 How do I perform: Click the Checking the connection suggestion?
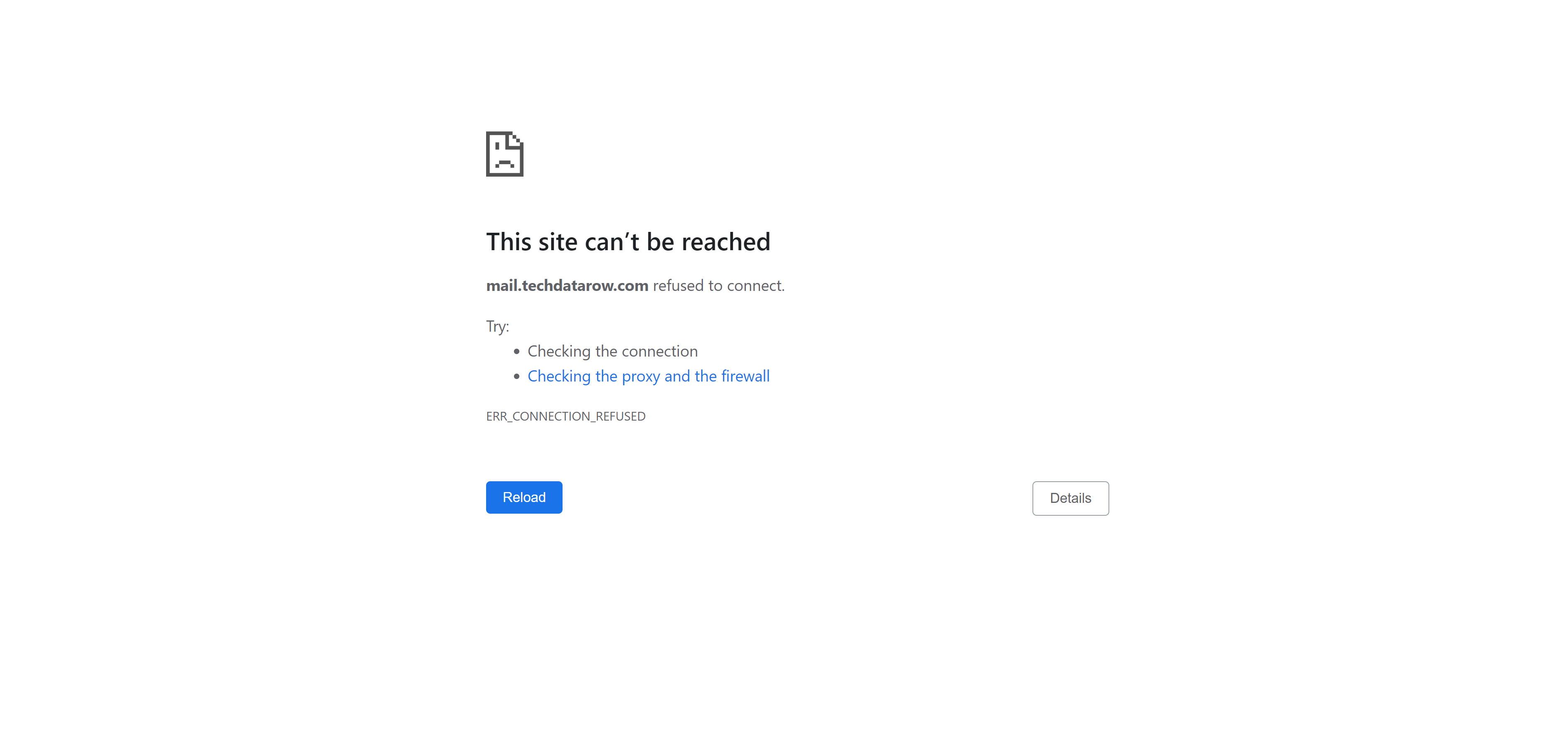pos(613,351)
